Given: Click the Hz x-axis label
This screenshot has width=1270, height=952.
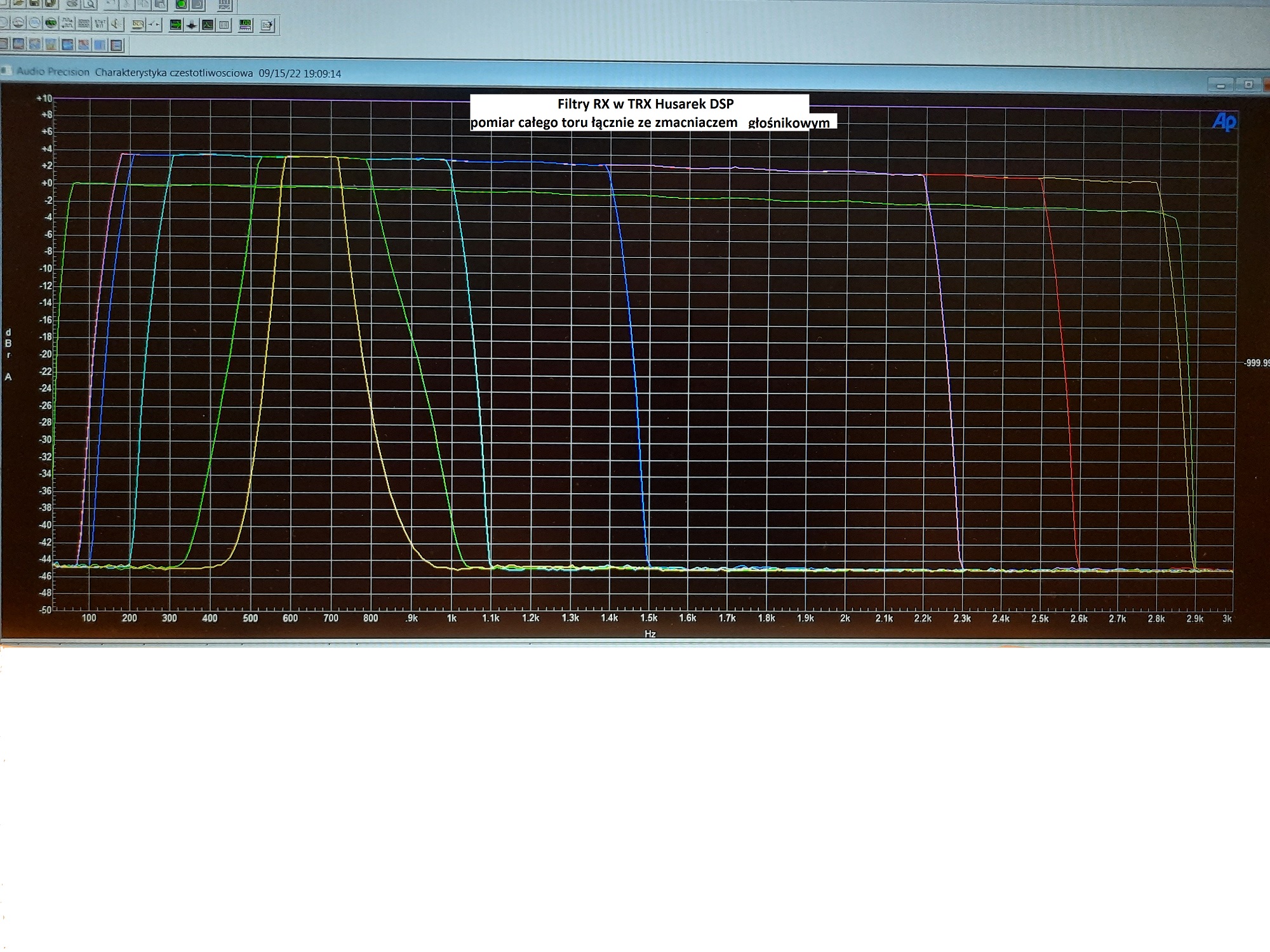Looking at the screenshot, I should pos(650,633).
